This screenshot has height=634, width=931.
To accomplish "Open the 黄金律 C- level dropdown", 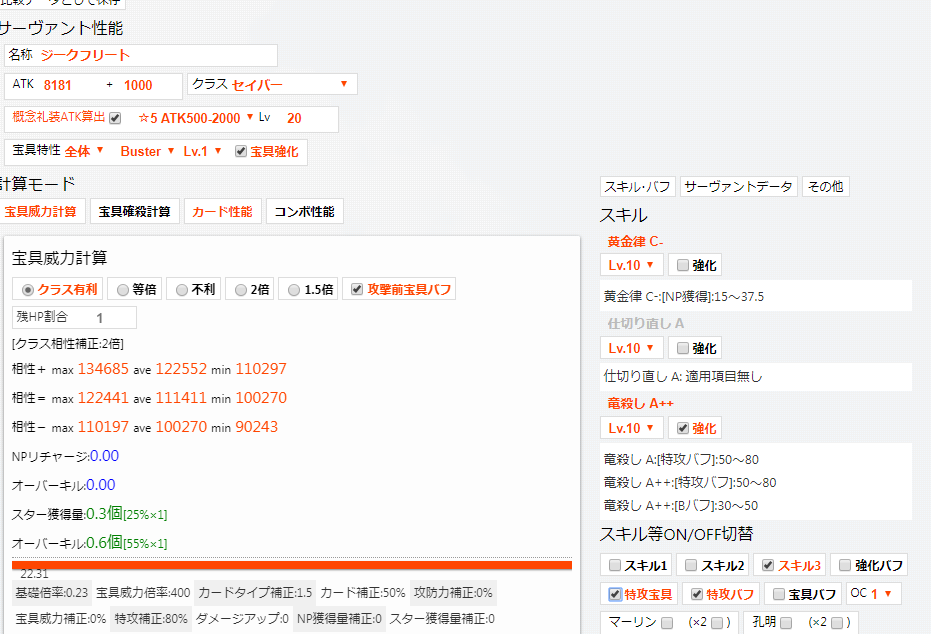I will coord(632,265).
